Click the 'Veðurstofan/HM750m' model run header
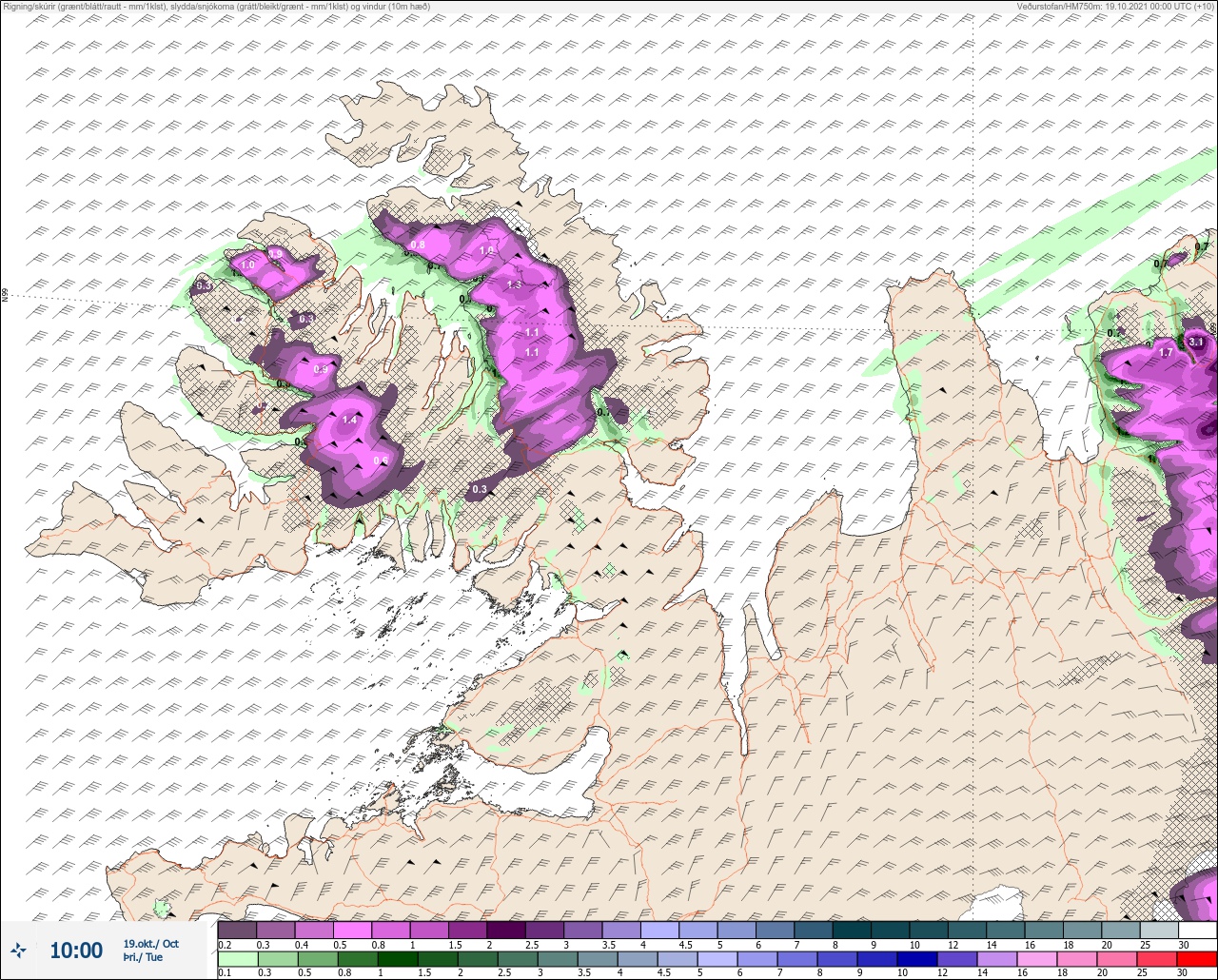Image resolution: width=1218 pixels, height=980 pixels. [1114, 7]
